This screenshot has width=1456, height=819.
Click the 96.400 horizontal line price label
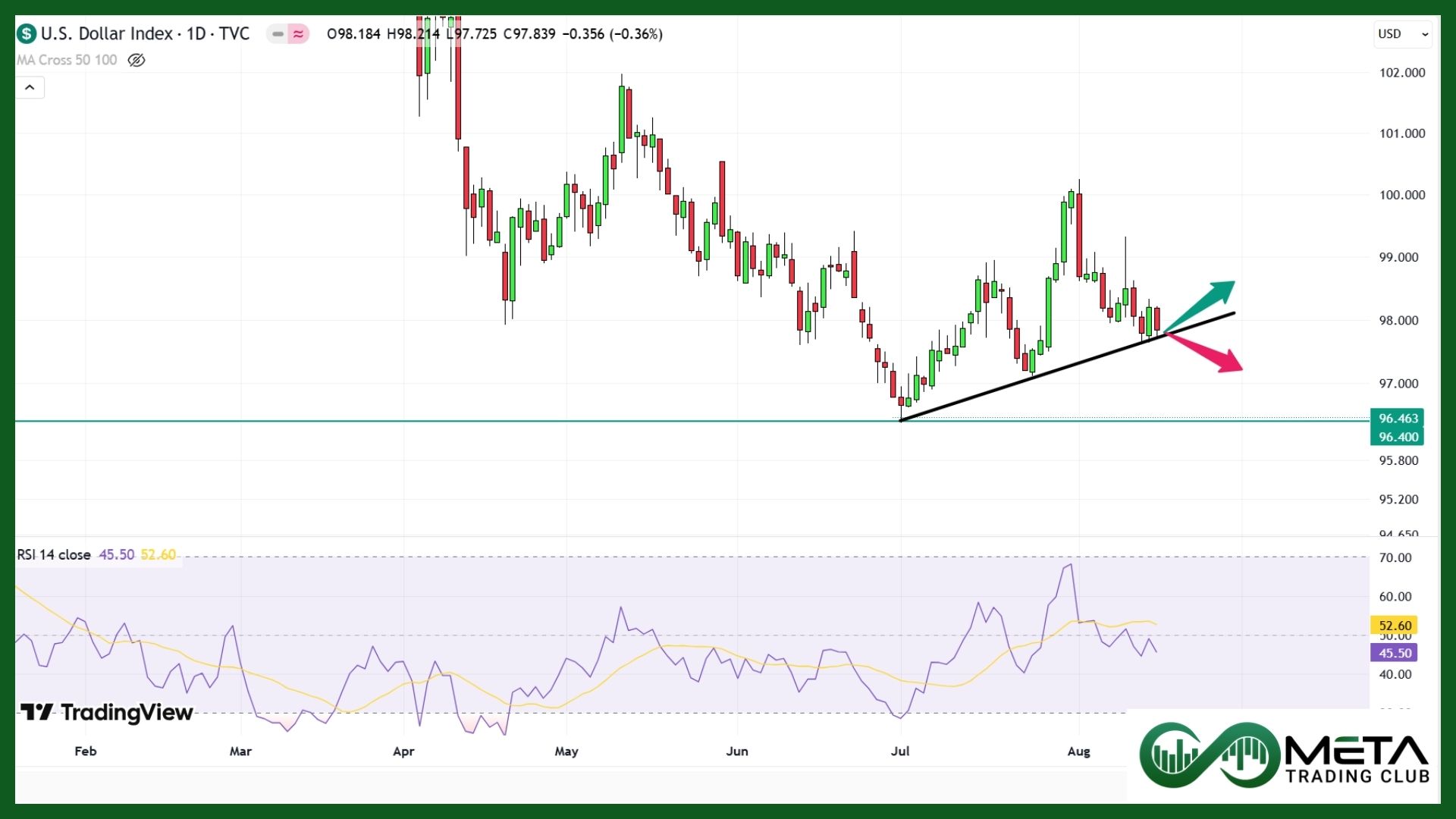1397,437
